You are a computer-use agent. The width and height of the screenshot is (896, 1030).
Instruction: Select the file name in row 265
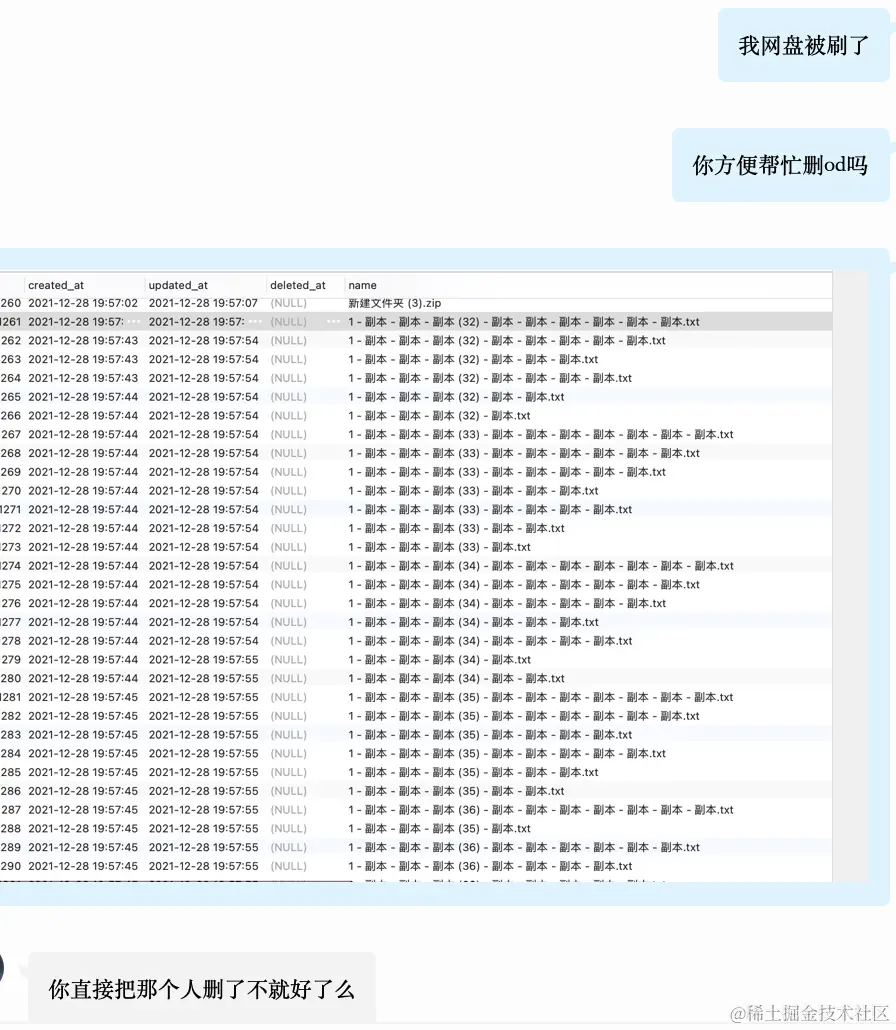point(456,397)
